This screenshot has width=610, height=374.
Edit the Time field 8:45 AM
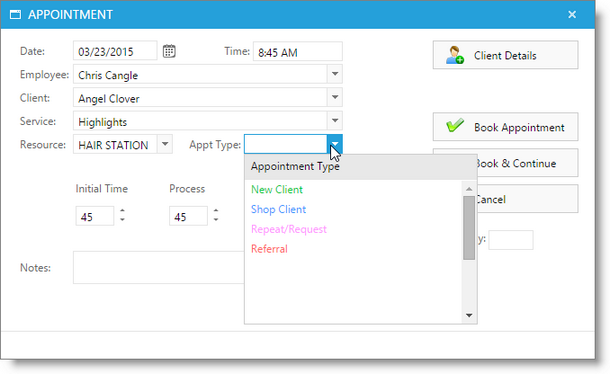click(x=298, y=51)
